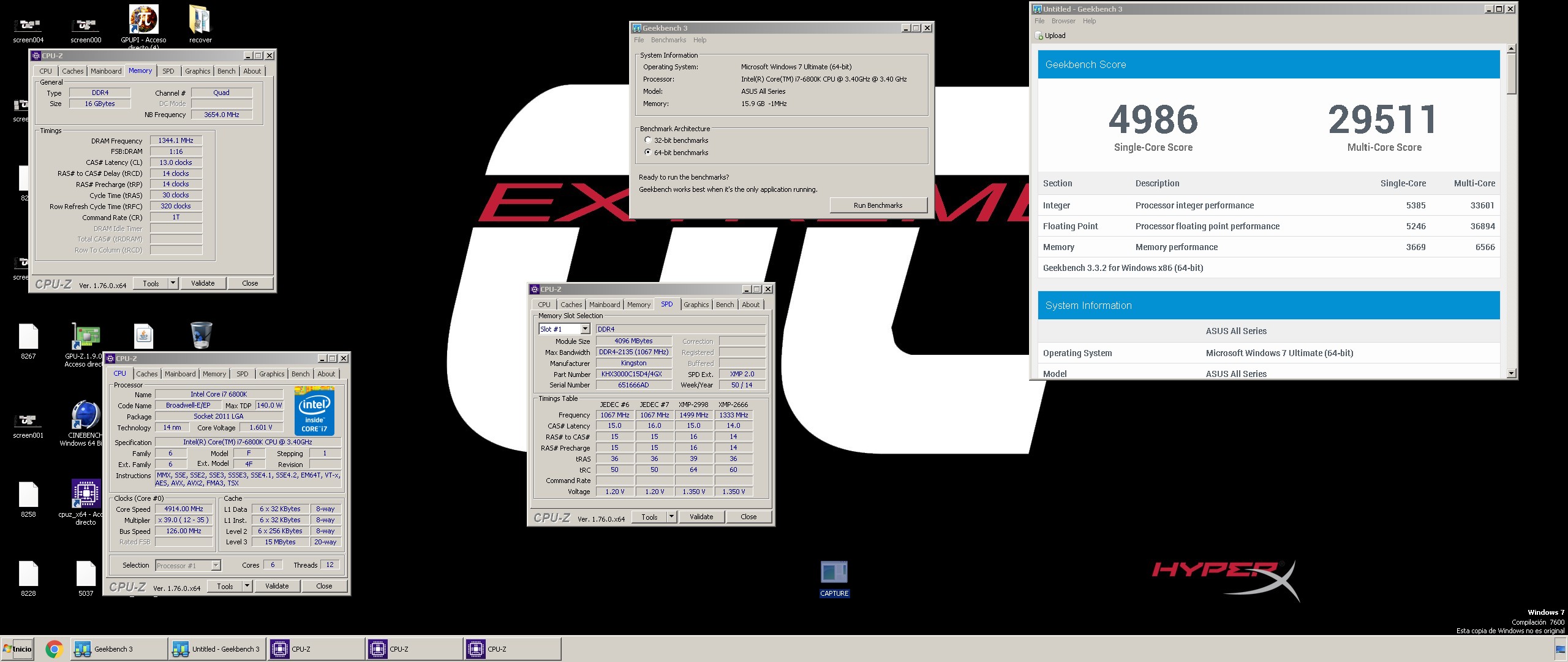
Task: Open Chrome from the taskbar
Action: pyautogui.click(x=54, y=649)
